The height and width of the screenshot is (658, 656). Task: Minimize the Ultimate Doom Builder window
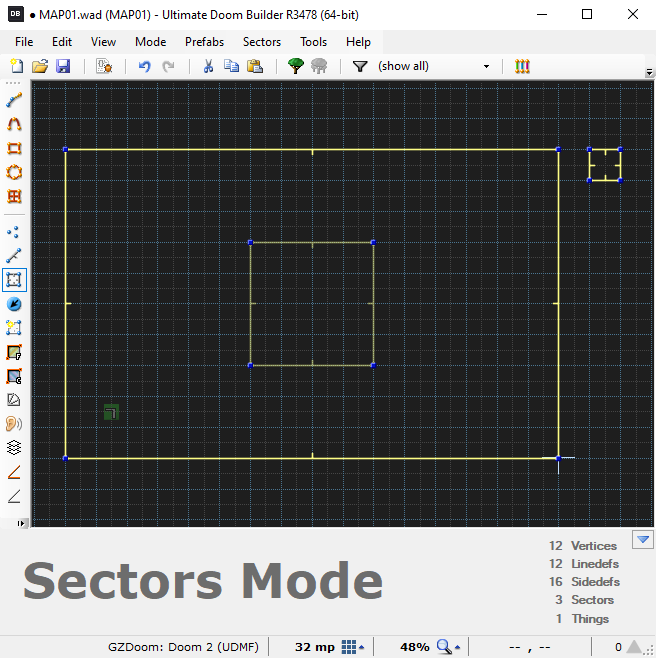542,14
